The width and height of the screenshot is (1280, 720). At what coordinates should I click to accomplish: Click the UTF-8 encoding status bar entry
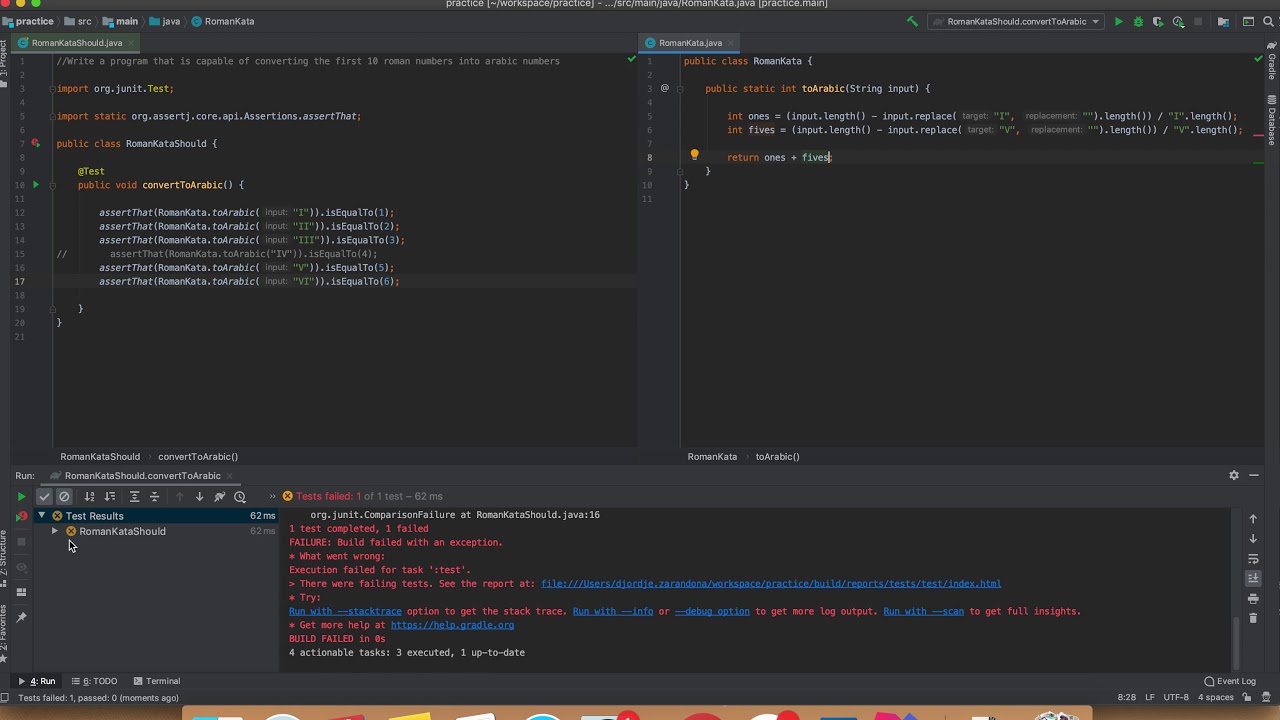[1176, 697]
